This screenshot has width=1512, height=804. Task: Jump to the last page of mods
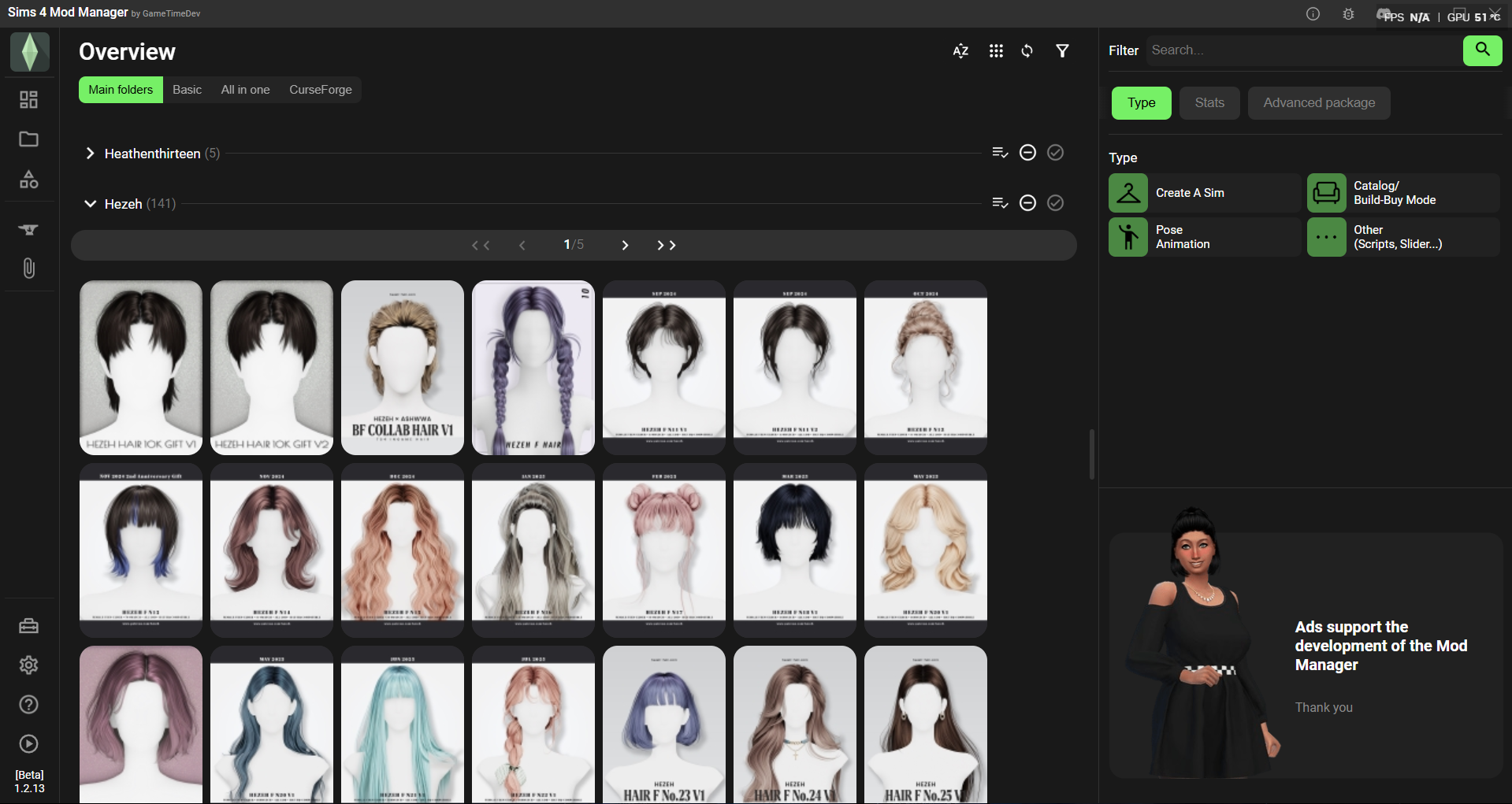click(x=667, y=246)
